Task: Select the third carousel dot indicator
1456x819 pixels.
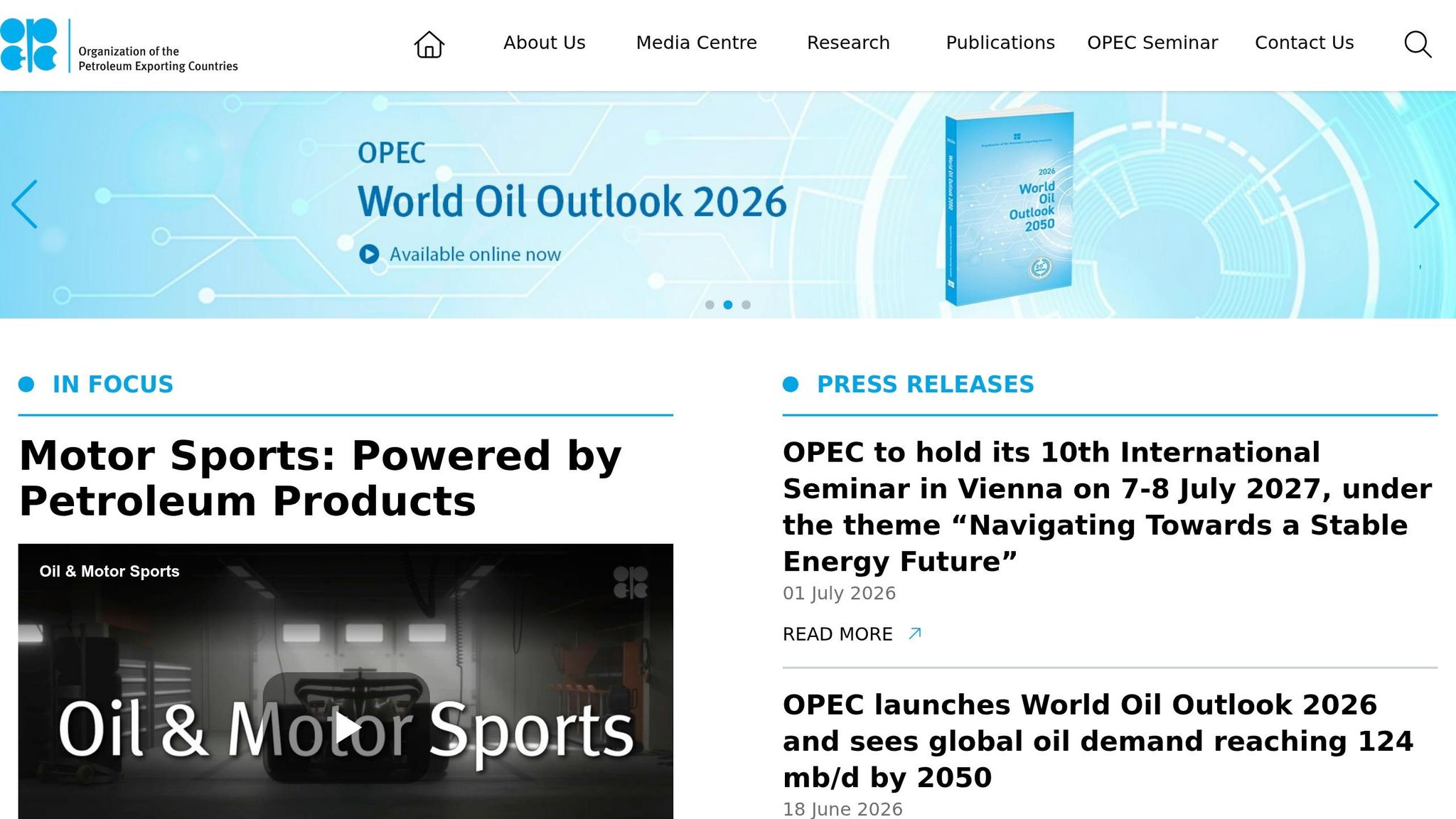Action: pos(746,305)
